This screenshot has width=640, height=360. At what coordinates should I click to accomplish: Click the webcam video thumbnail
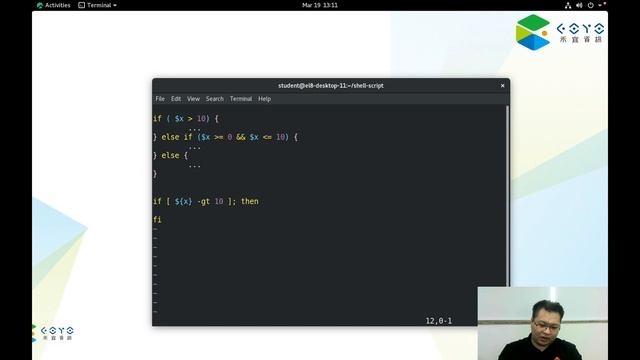542,323
